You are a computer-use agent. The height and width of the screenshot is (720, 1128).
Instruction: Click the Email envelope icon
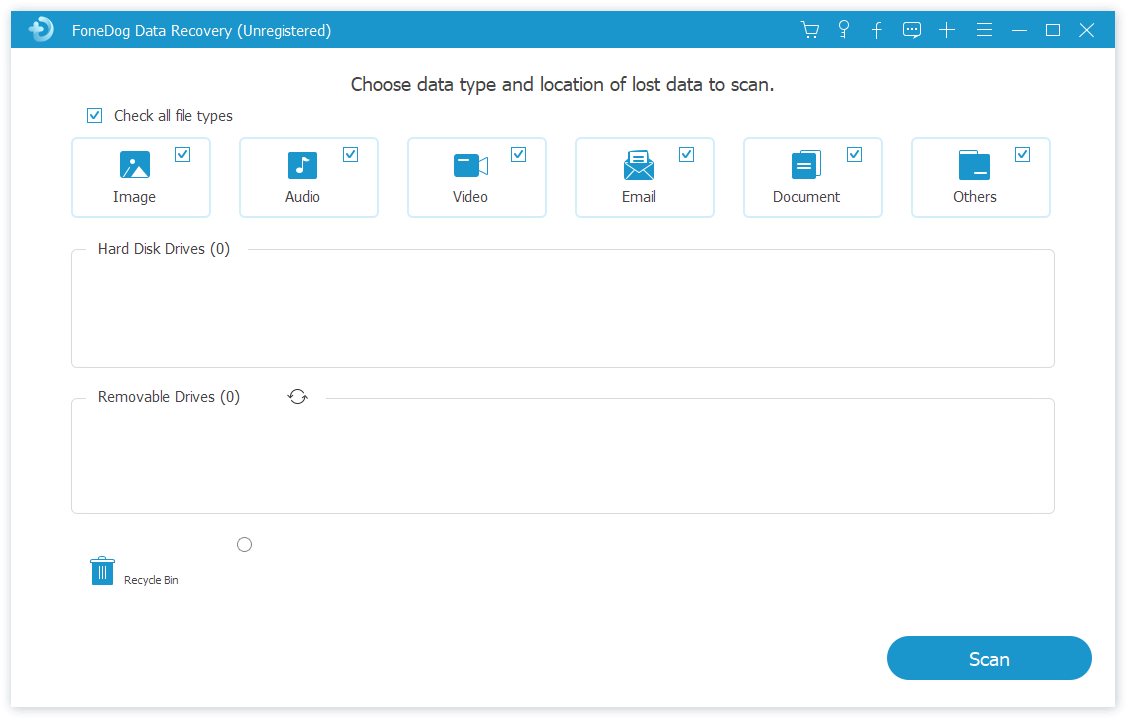637,163
